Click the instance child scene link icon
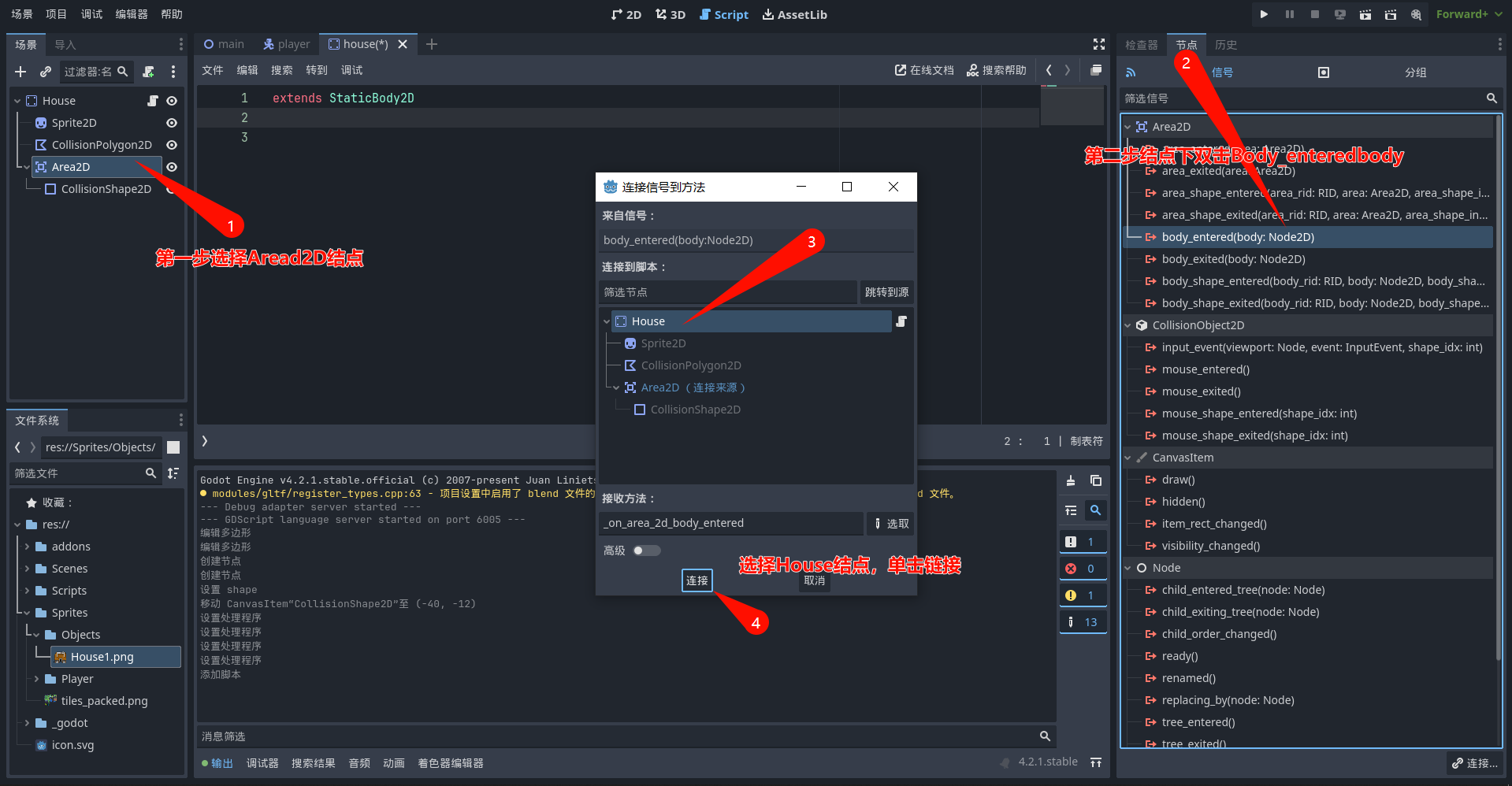Screen dimensions: 1512x786 pyautogui.click(x=46, y=72)
